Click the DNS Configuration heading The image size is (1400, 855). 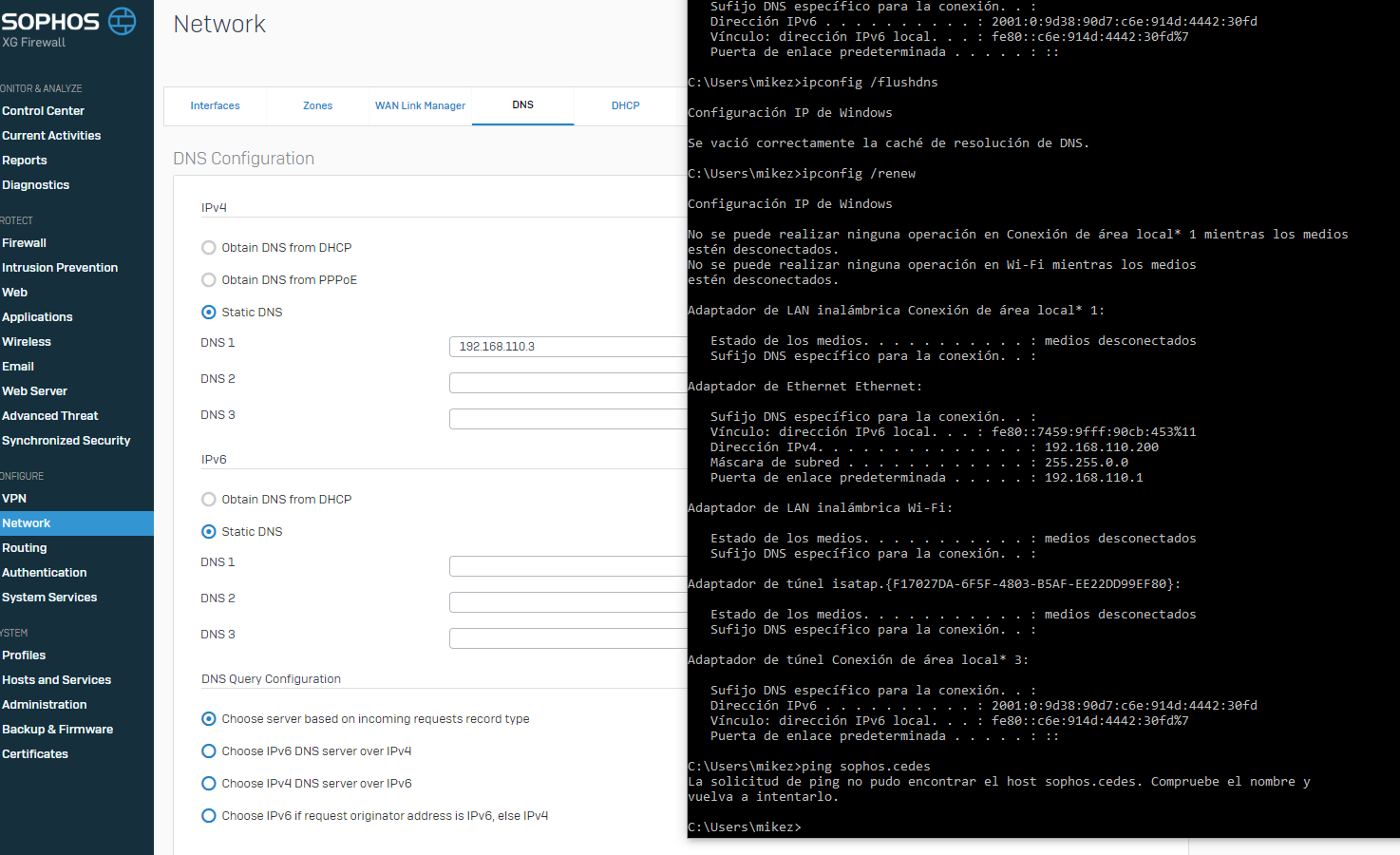pyautogui.click(x=243, y=159)
